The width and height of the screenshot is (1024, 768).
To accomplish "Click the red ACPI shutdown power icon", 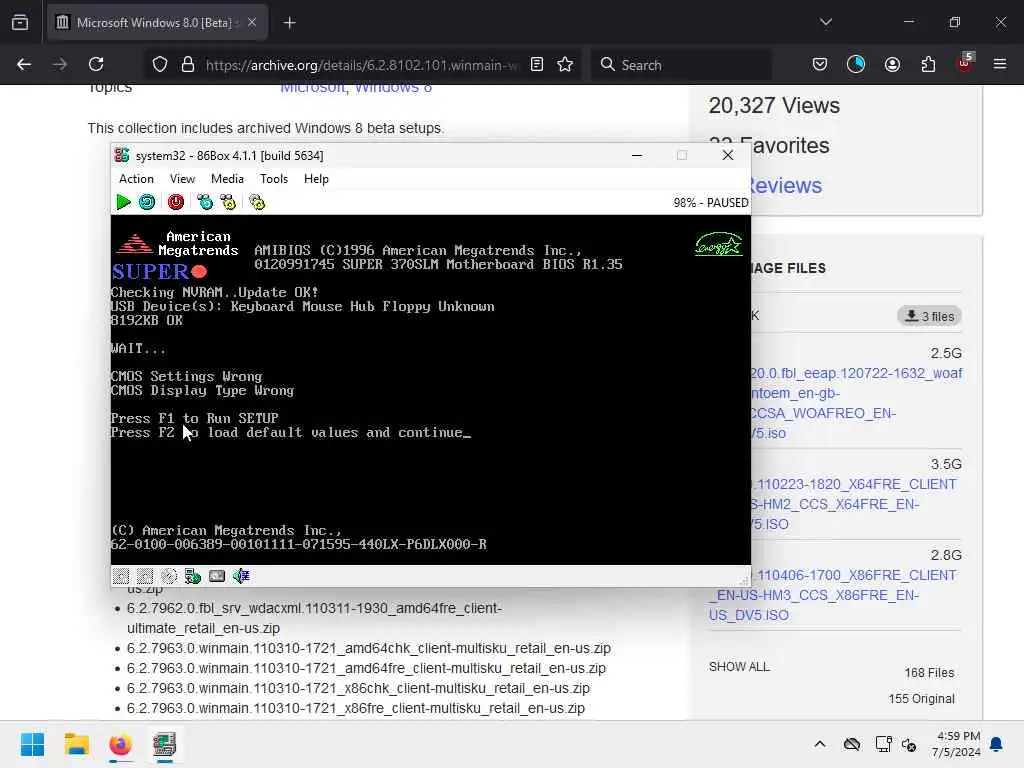I will pyautogui.click(x=176, y=202).
